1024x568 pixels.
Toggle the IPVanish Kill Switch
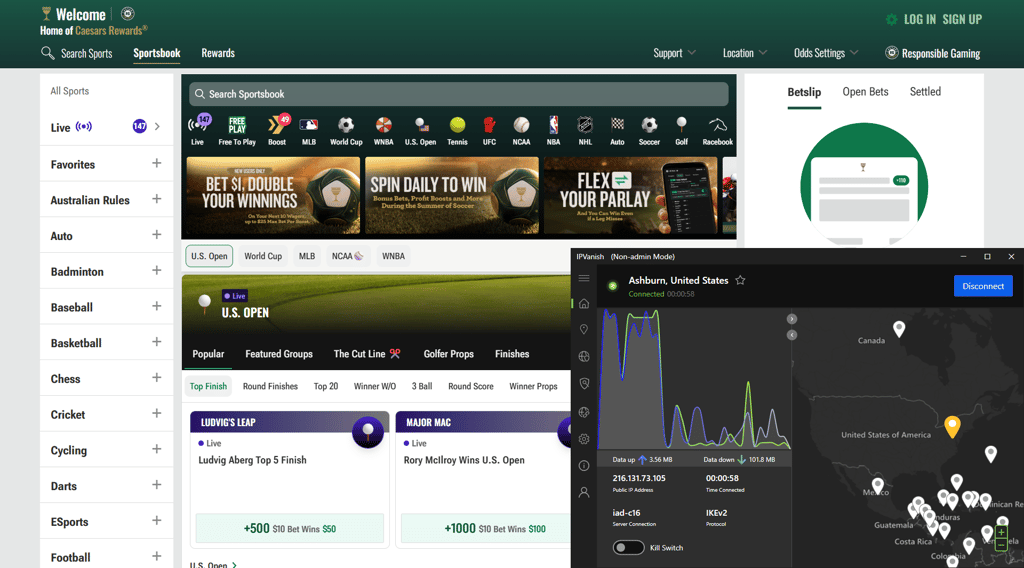click(x=628, y=548)
